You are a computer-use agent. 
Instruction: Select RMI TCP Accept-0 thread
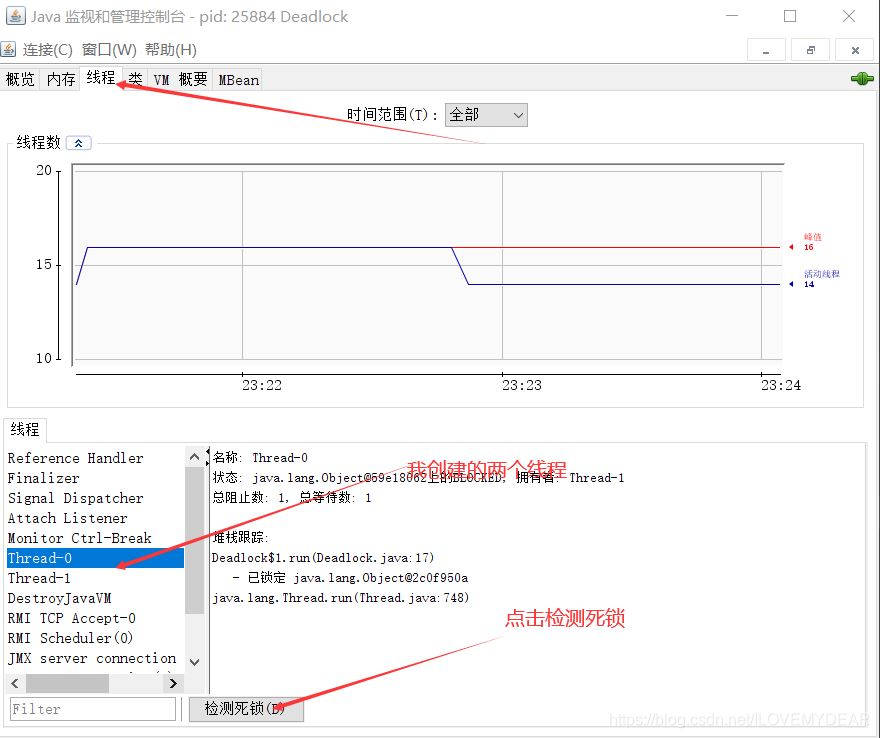[95, 618]
